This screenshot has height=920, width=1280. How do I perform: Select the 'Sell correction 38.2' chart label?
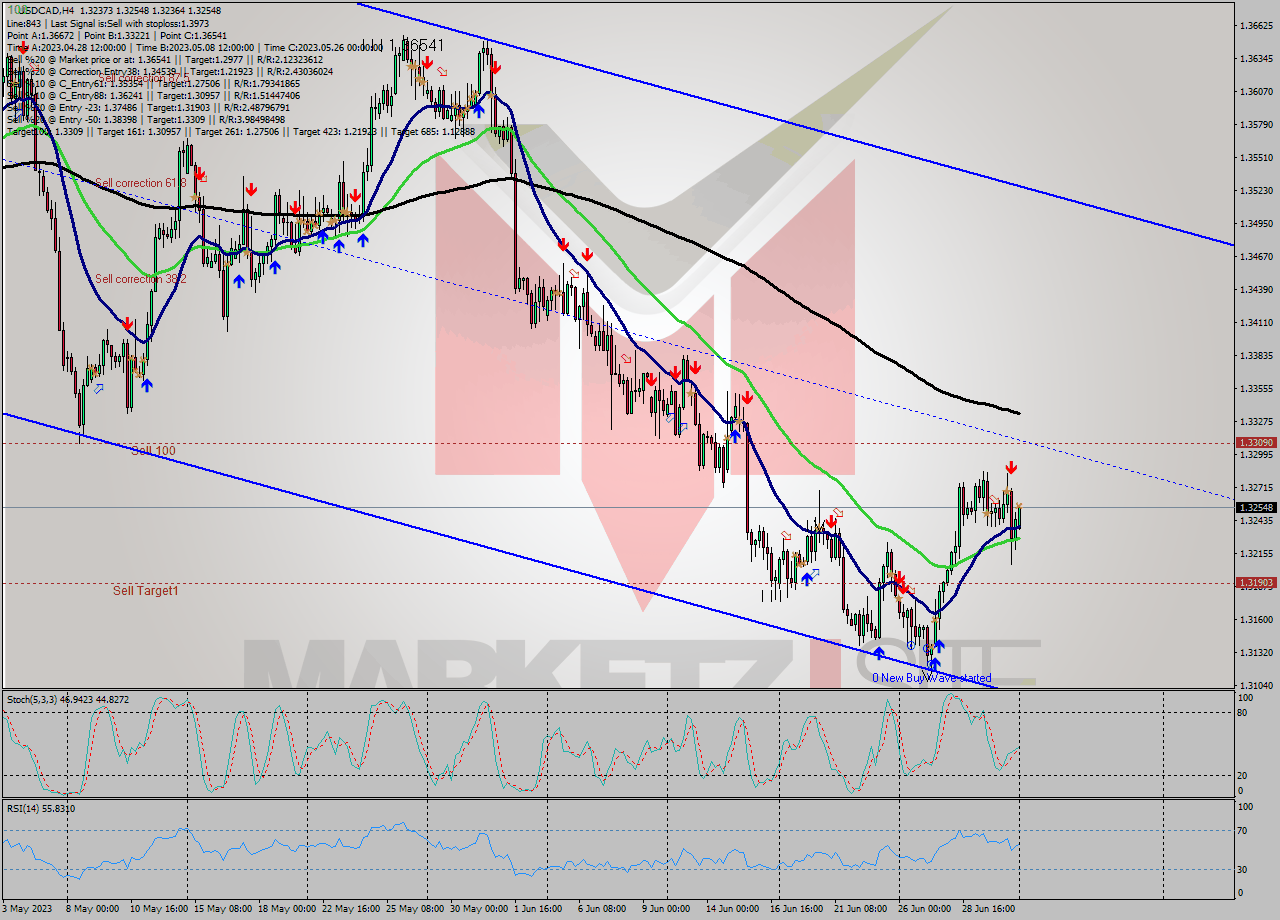141,279
